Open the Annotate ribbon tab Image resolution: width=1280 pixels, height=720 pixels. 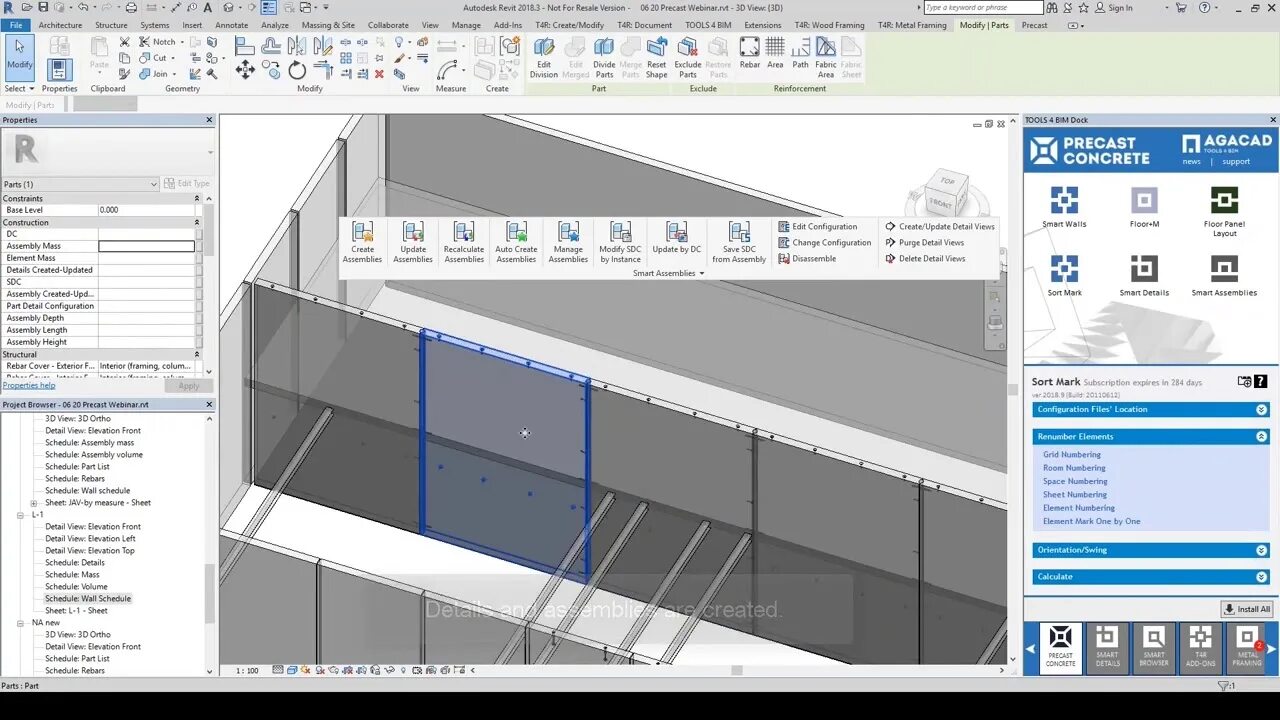click(x=231, y=25)
